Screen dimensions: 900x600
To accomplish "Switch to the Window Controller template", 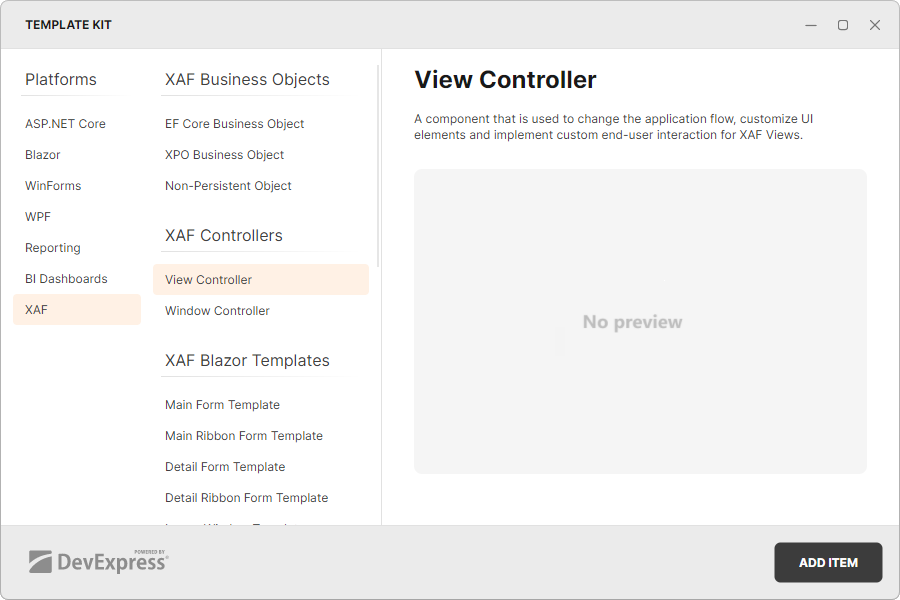I will click(216, 310).
